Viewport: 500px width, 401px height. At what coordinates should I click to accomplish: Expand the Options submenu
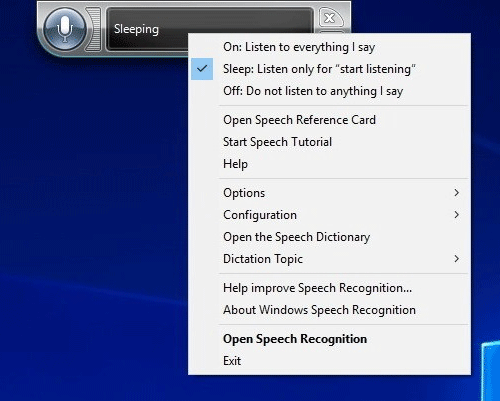[x=329, y=193]
